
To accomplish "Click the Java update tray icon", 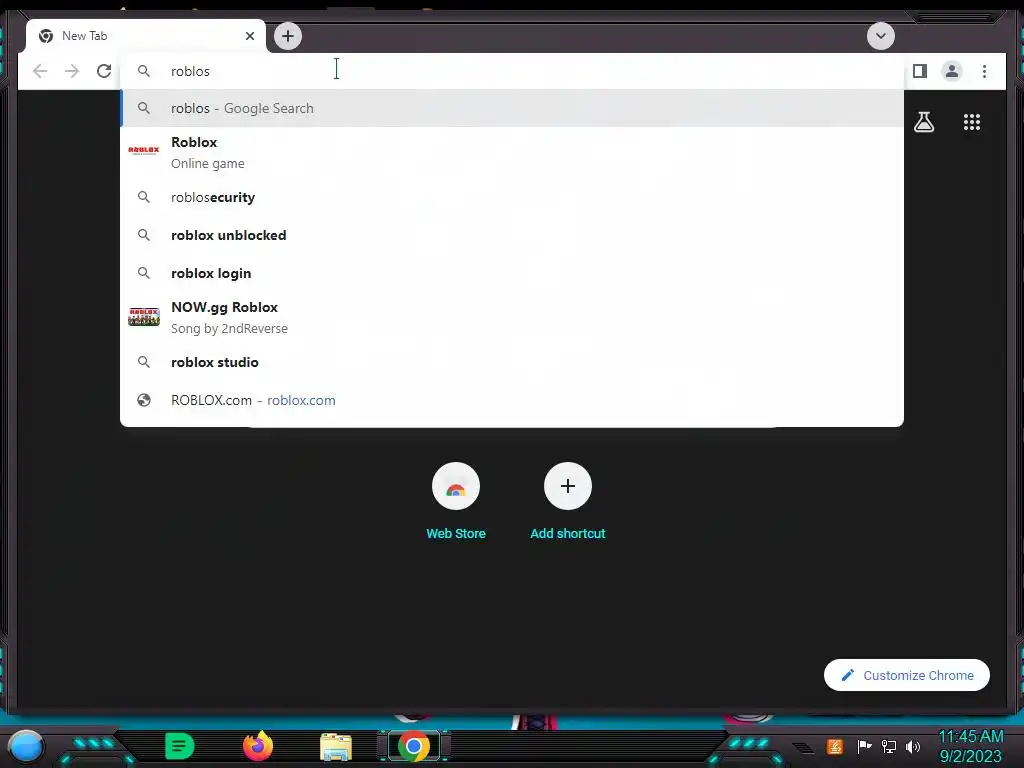I will click(x=834, y=746).
